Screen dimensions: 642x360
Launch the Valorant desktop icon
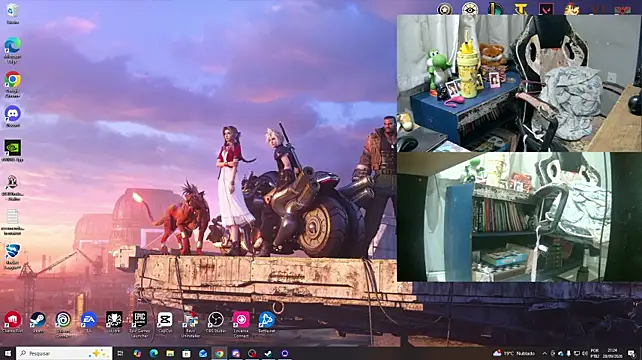click(546, 8)
